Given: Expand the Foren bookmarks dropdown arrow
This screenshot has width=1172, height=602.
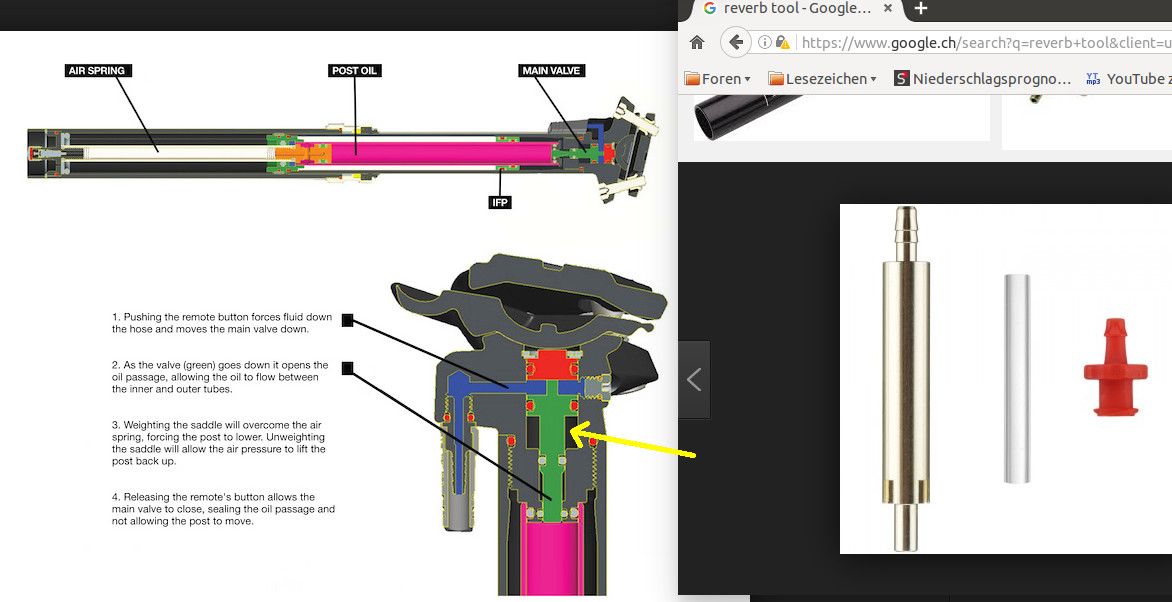Looking at the screenshot, I should [747, 79].
